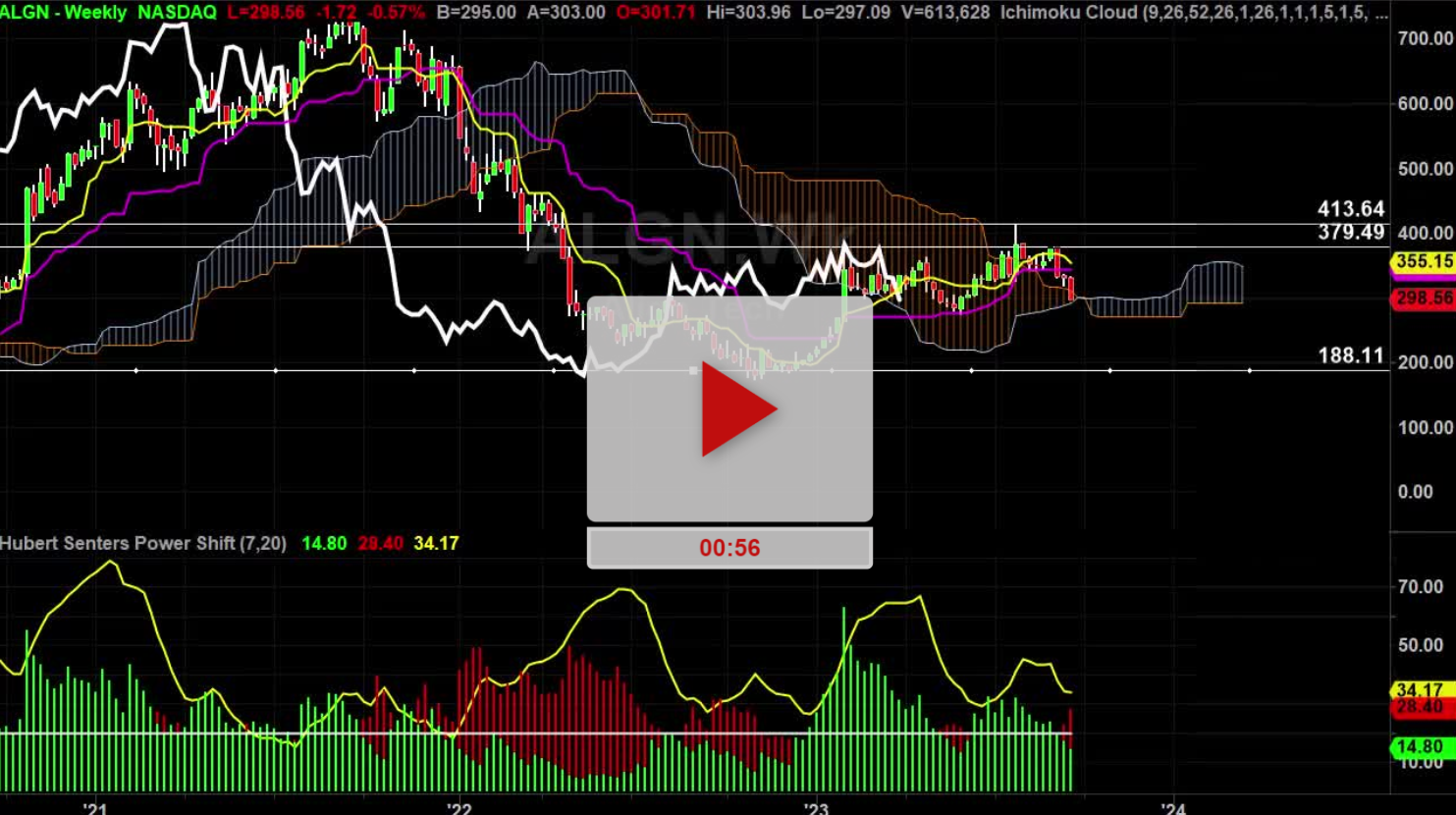The image size is (1456, 815).
Task: Click the ask value A=303.00
Action: (566, 13)
